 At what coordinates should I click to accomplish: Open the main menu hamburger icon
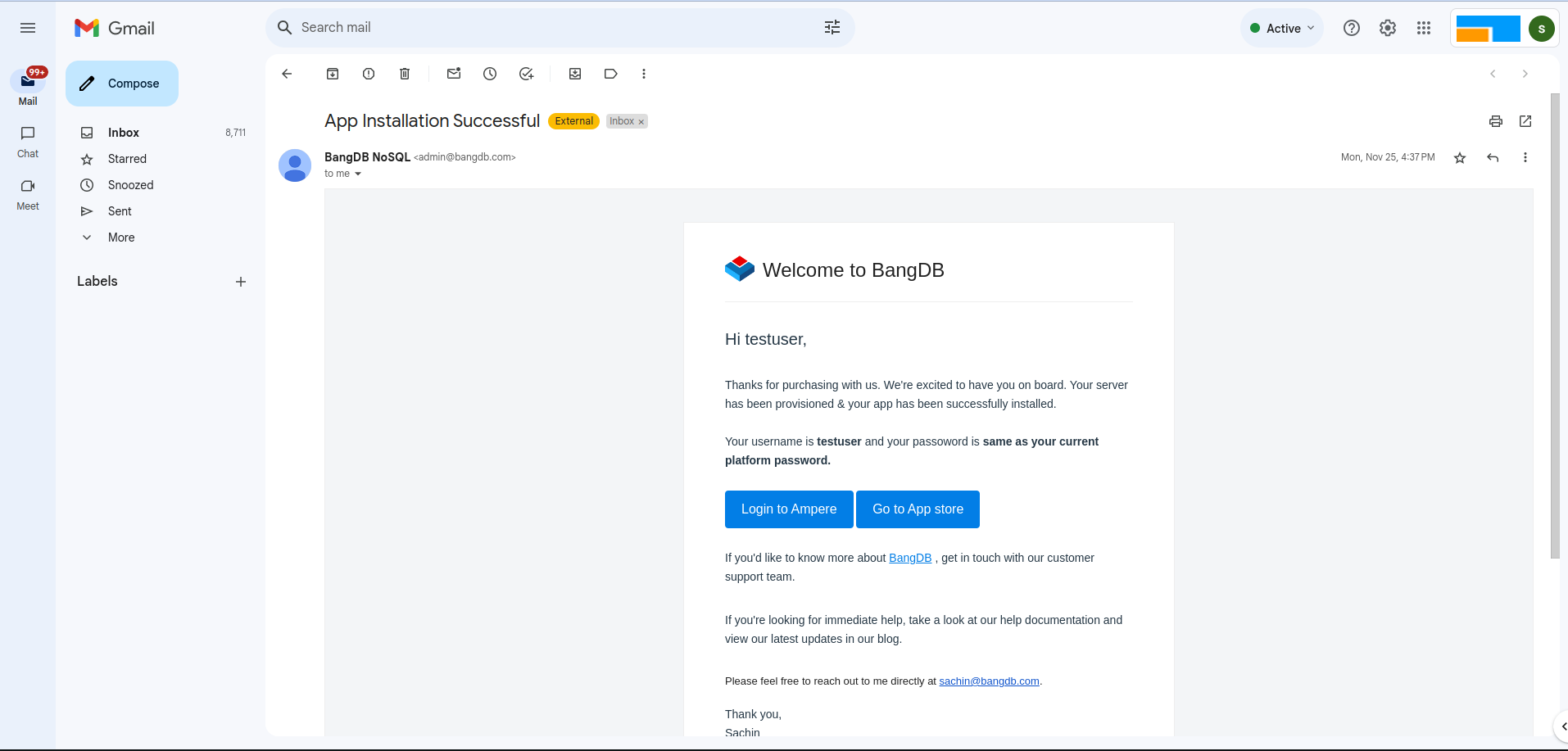(28, 28)
